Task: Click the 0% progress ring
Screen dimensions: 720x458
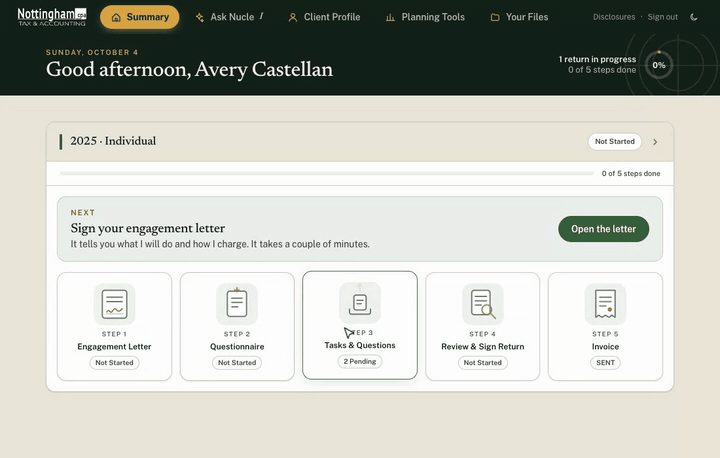Action: 659,65
